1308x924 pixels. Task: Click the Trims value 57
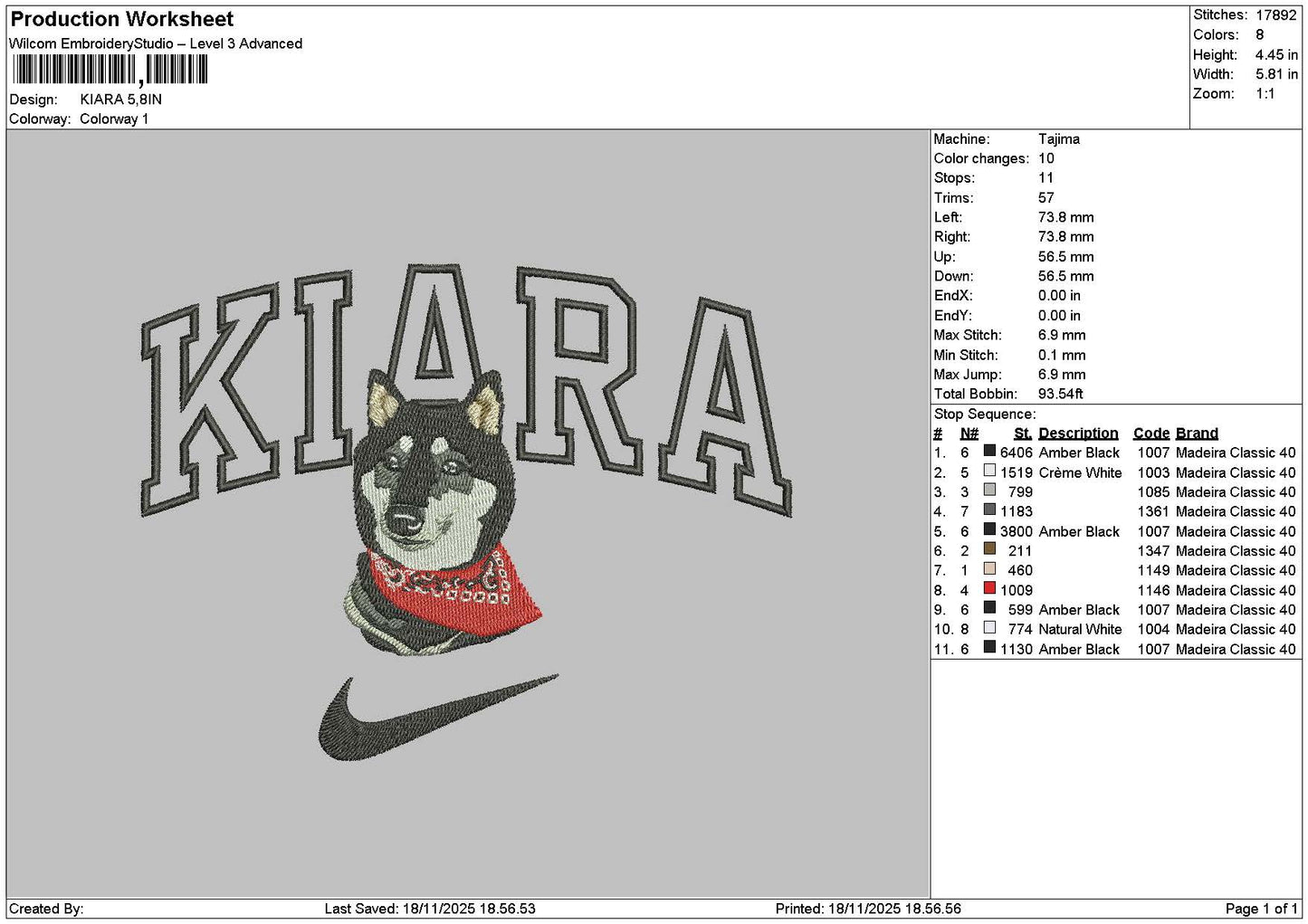pos(1046,197)
